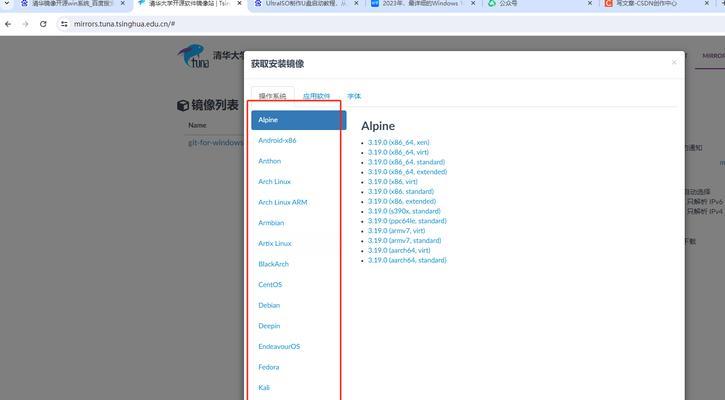Open the tab search chevron at top left
Screen dimensions: 725x400
(x=6, y=3)
